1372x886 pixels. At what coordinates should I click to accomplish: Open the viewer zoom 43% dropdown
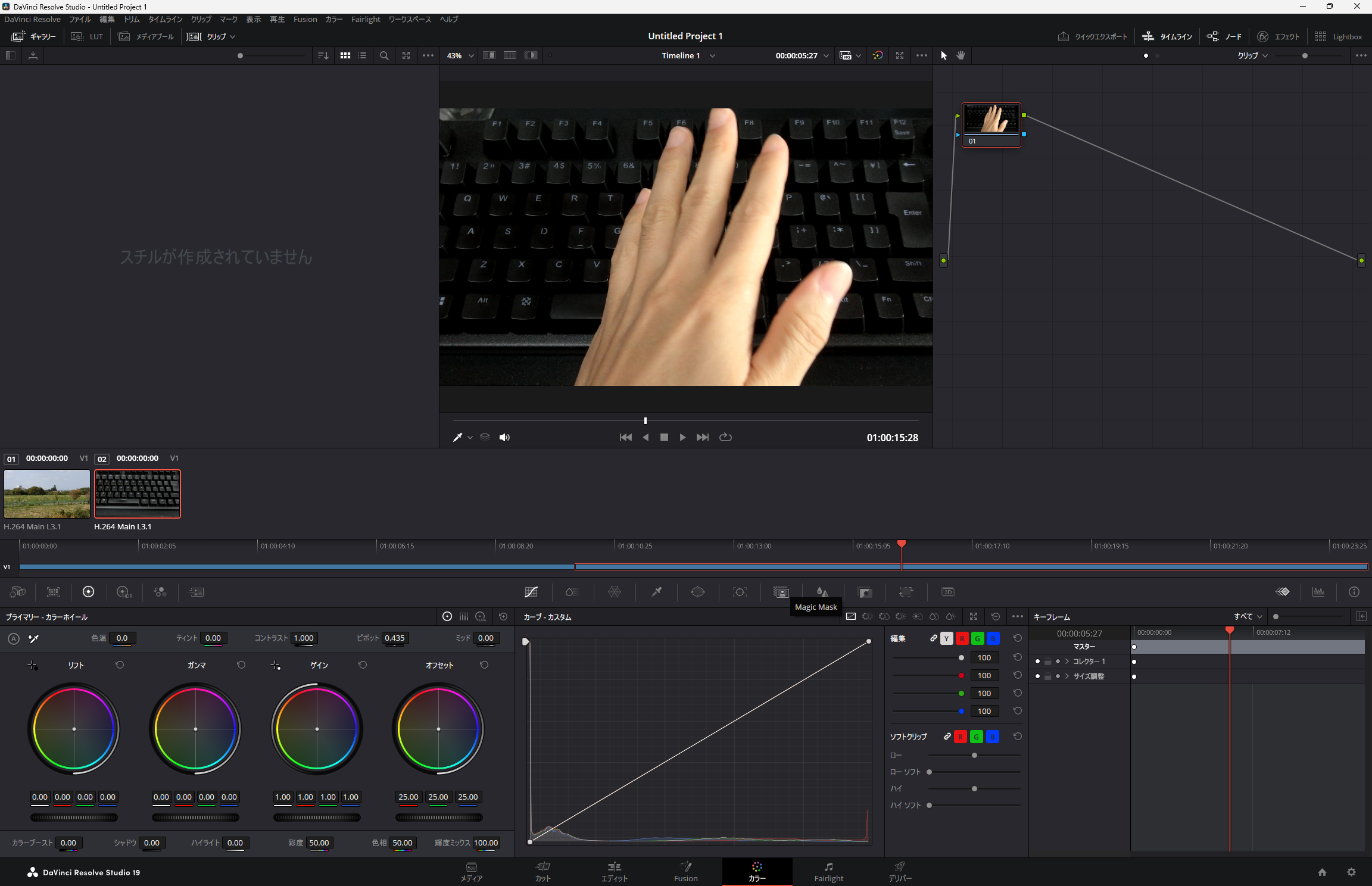460,55
